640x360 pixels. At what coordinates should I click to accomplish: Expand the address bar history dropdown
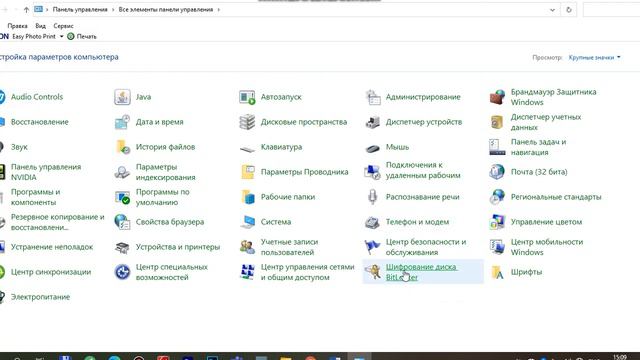pyautogui.click(x=552, y=10)
